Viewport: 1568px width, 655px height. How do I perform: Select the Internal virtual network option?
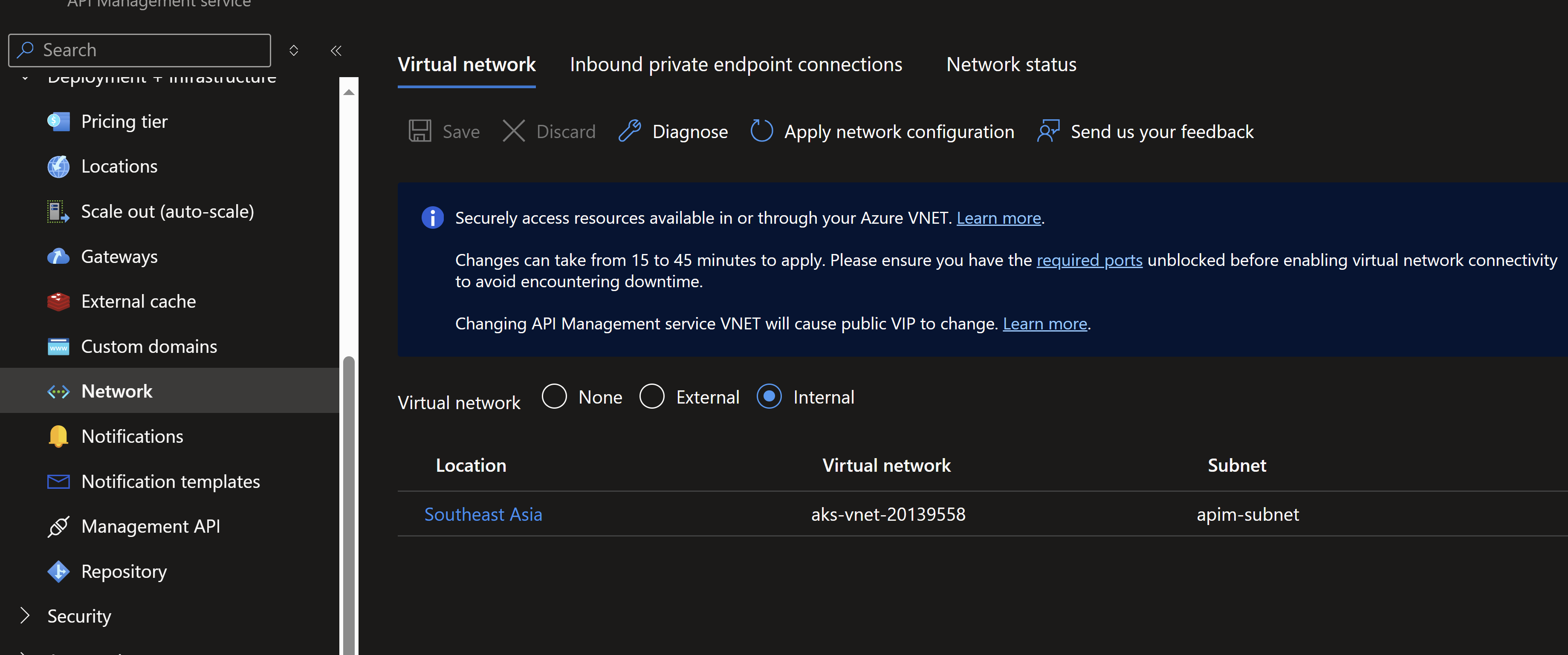click(x=769, y=396)
